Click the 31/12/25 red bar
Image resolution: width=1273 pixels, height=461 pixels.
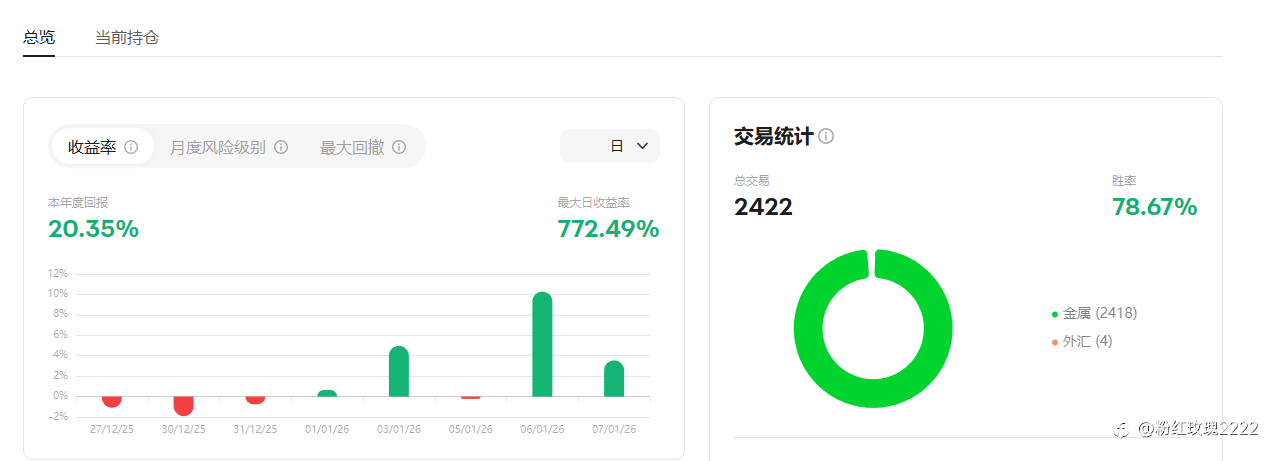tap(255, 400)
